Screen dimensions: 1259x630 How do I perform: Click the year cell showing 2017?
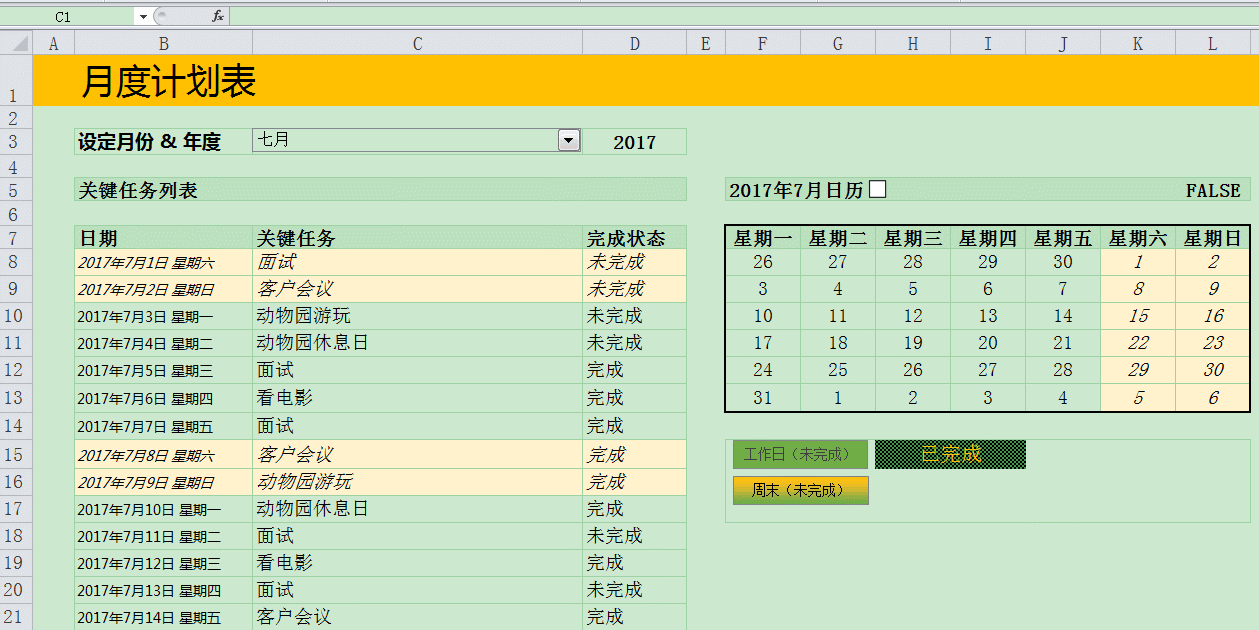pos(634,142)
